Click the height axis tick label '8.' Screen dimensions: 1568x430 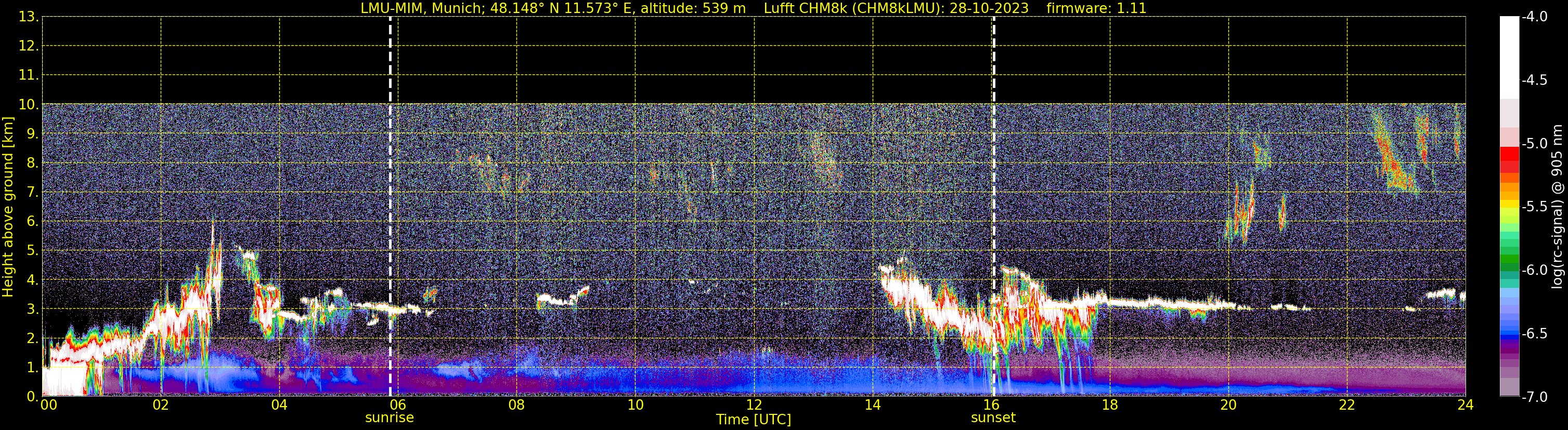(33, 163)
